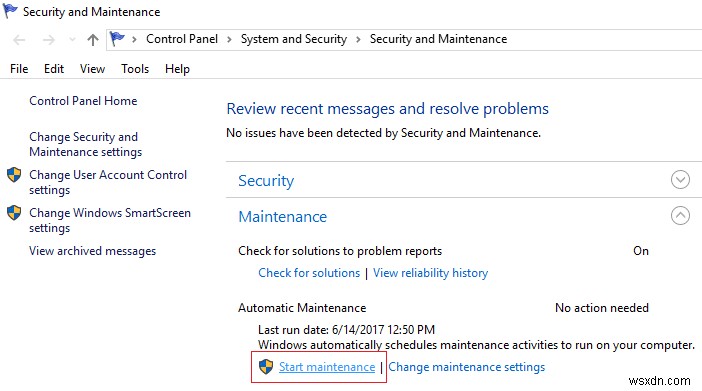
Task: Click the Forward navigation arrow
Action: coord(48,40)
